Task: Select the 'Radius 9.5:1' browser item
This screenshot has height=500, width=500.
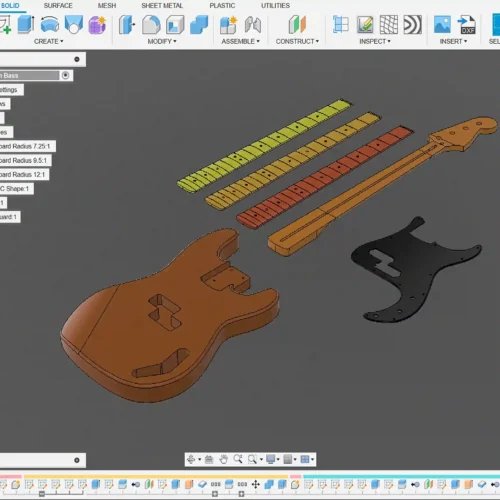Action: tap(26, 160)
